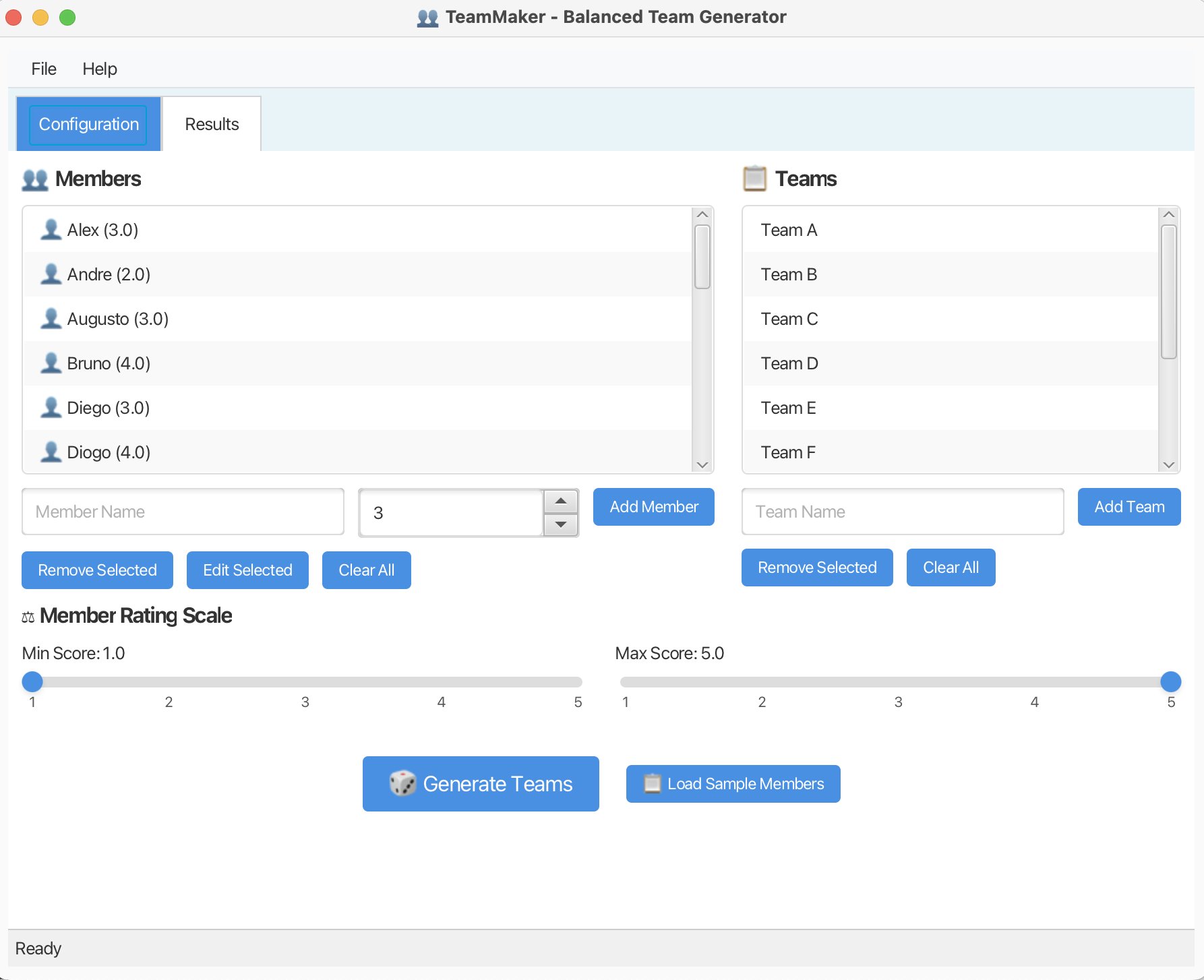Click the member rating value field
The width and height of the screenshot is (1204, 980).
tap(451, 513)
